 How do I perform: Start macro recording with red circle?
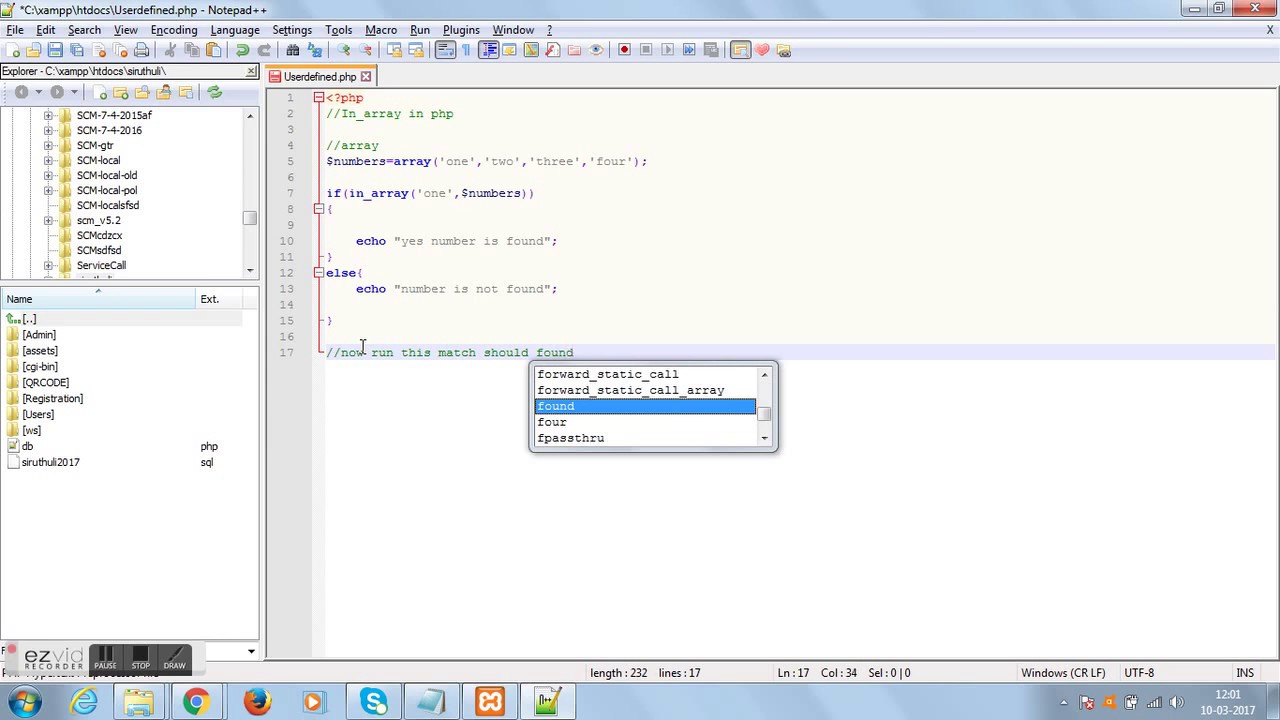pyautogui.click(x=624, y=50)
